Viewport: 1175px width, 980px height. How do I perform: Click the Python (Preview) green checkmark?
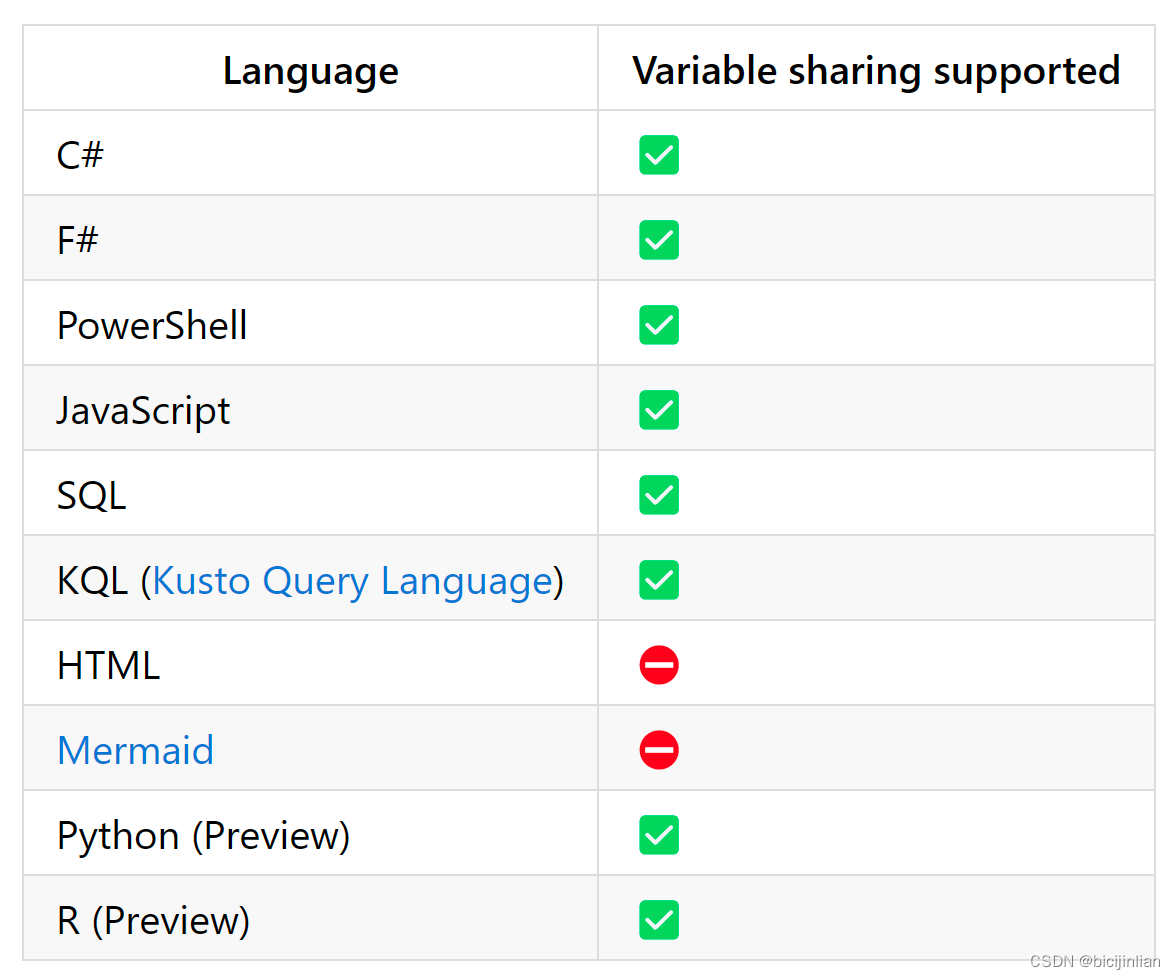click(x=659, y=835)
